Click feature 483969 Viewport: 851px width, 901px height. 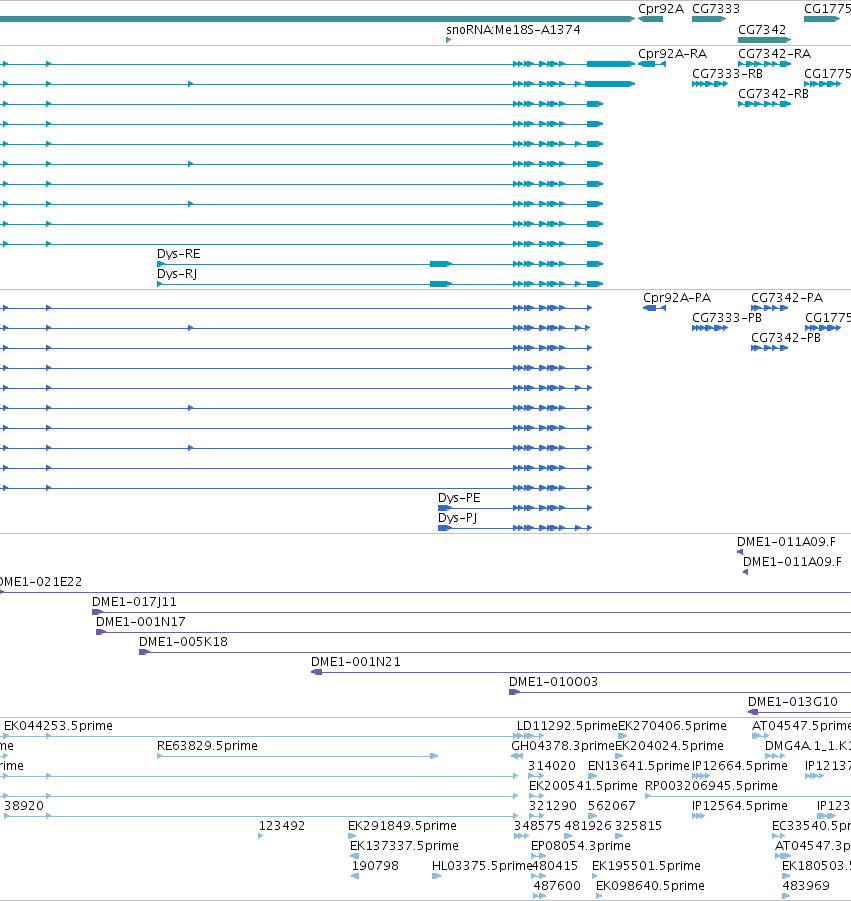786,896
